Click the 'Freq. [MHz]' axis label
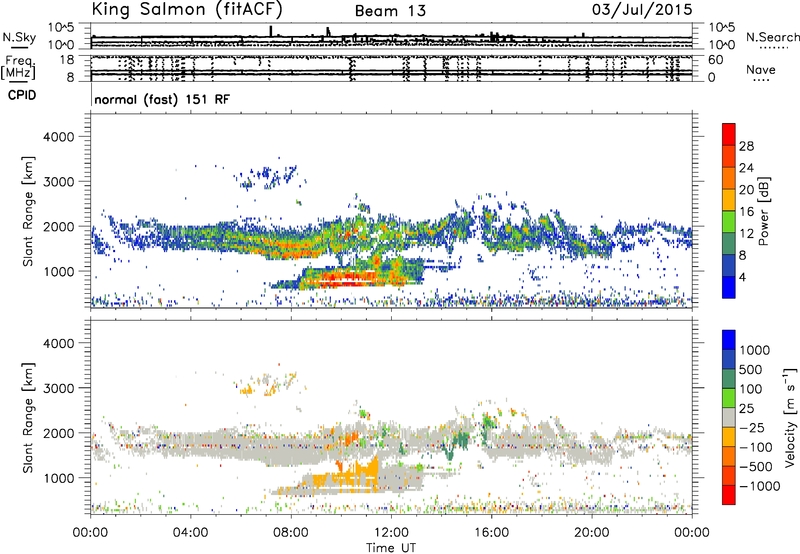800x554 pixels. coord(18,67)
